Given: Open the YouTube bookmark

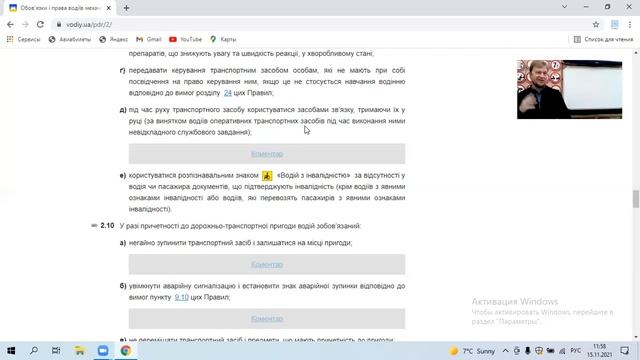Looking at the screenshot, I should pos(185,39).
